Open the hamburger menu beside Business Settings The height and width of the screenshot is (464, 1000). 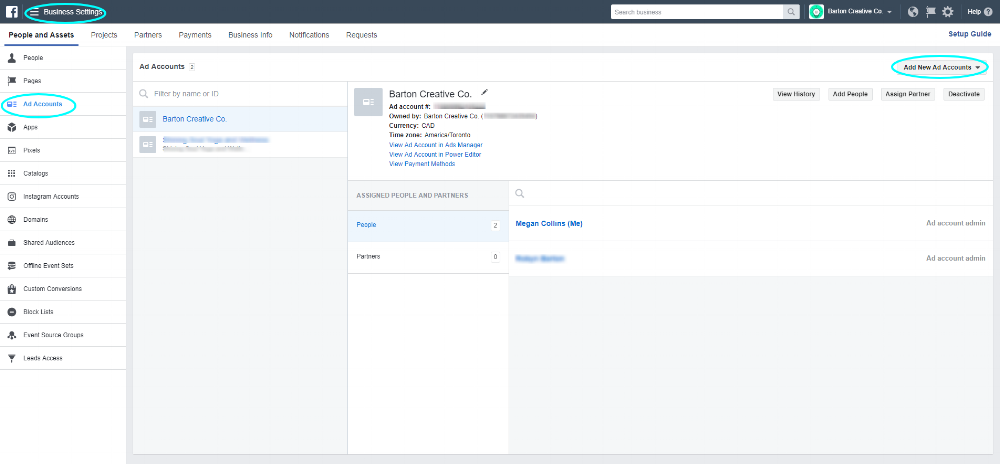point(34,12)
